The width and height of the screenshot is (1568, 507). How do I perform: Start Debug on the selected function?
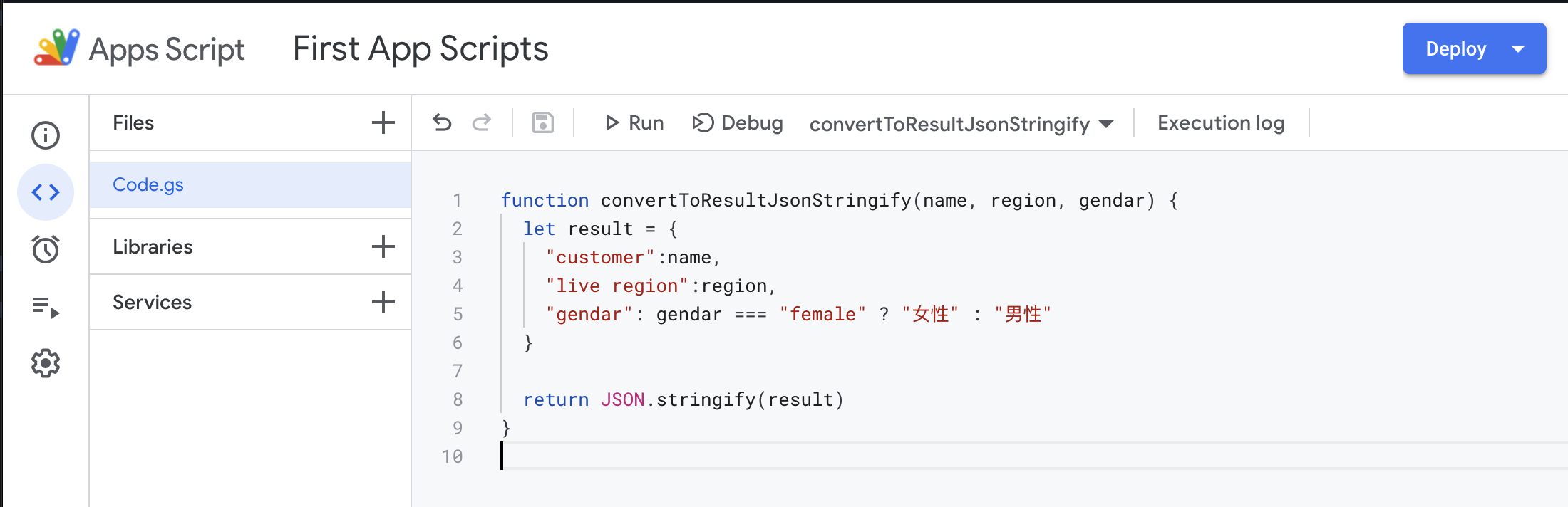point(738,123)
